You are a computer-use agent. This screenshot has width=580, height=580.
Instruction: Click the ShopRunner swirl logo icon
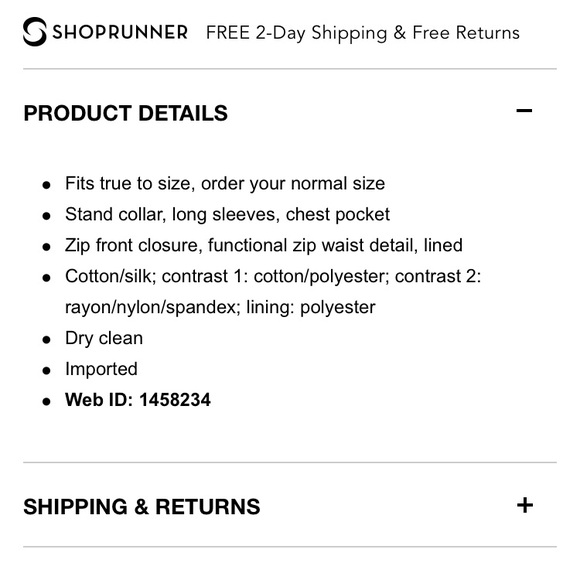(35, 32)
